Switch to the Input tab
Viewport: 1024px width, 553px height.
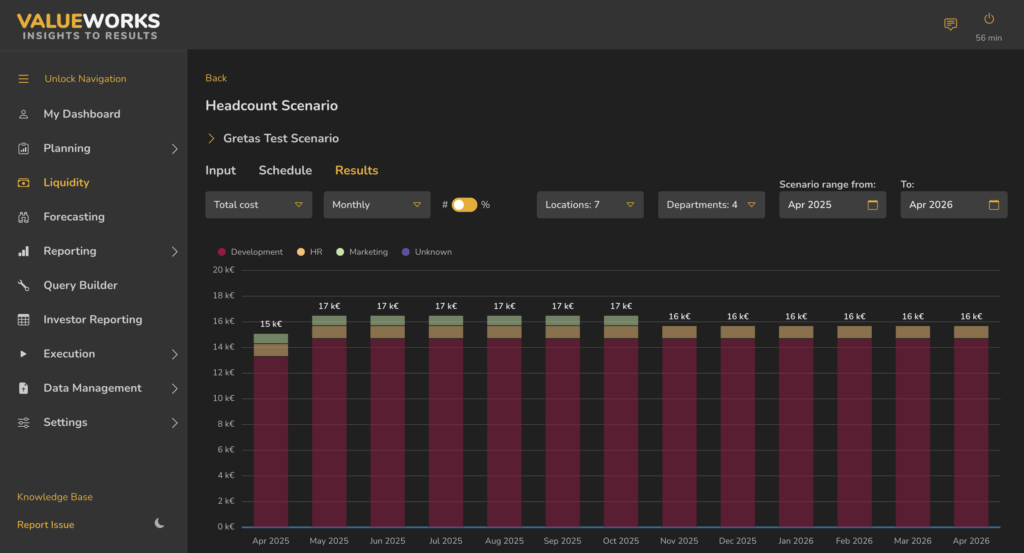click(220, 171)
